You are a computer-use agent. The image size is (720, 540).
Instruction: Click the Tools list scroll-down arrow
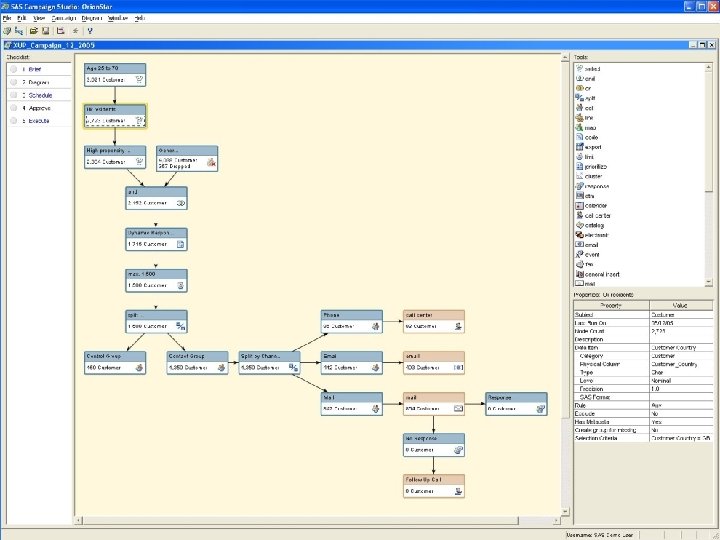709,283
